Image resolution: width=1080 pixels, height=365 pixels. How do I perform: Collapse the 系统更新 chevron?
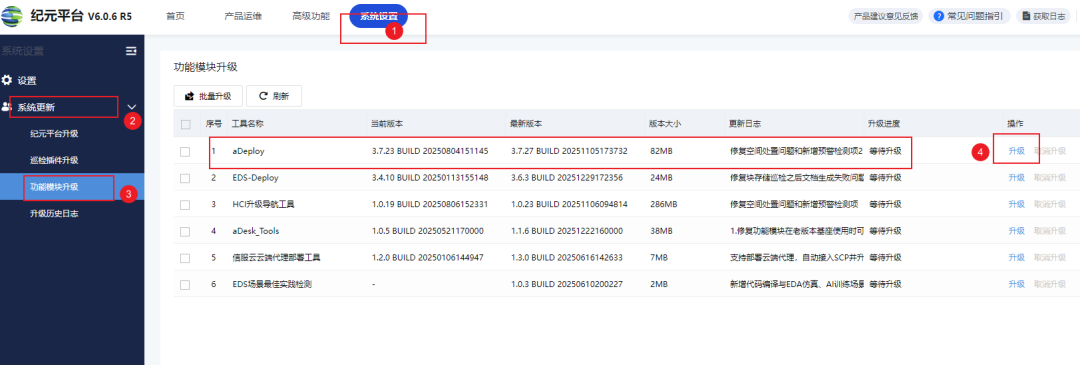point(132,107)
